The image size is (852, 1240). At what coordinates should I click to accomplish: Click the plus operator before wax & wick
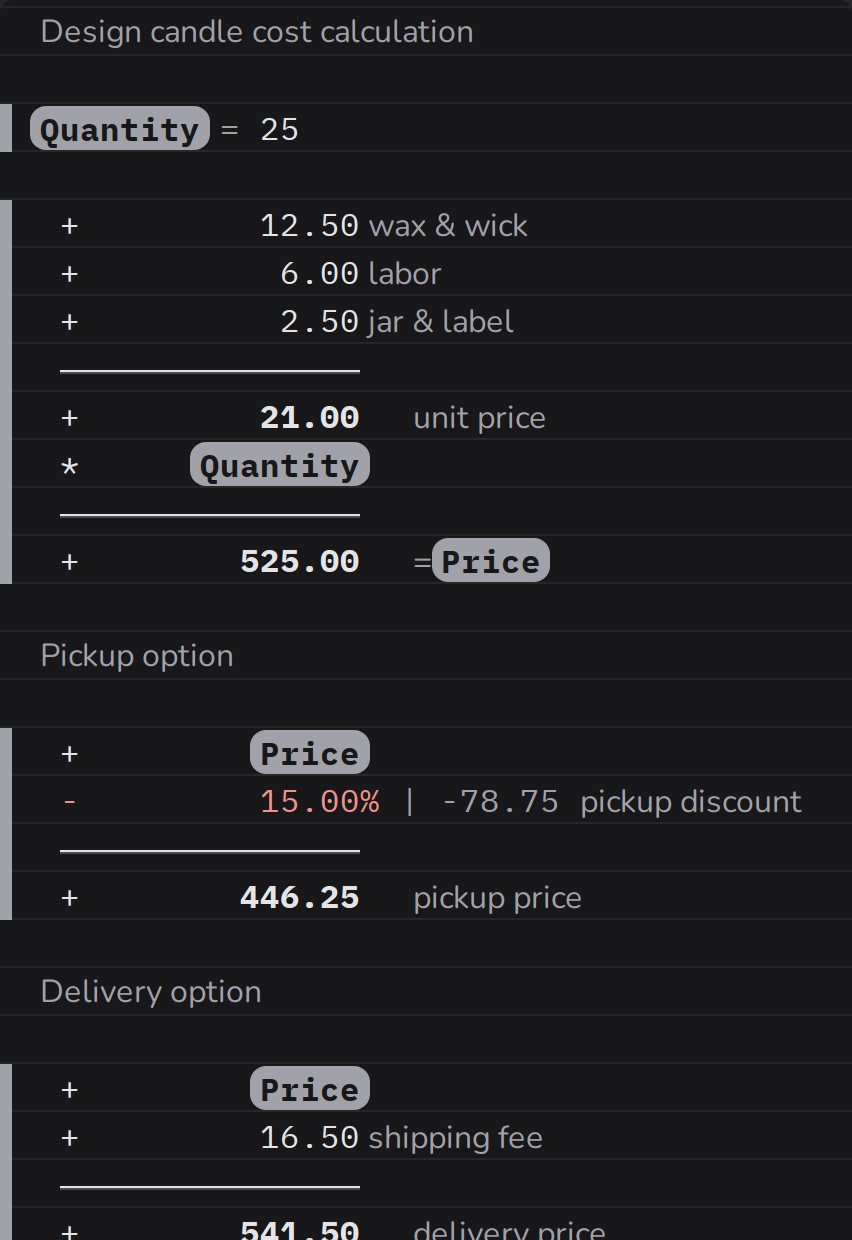click(69, 226)
